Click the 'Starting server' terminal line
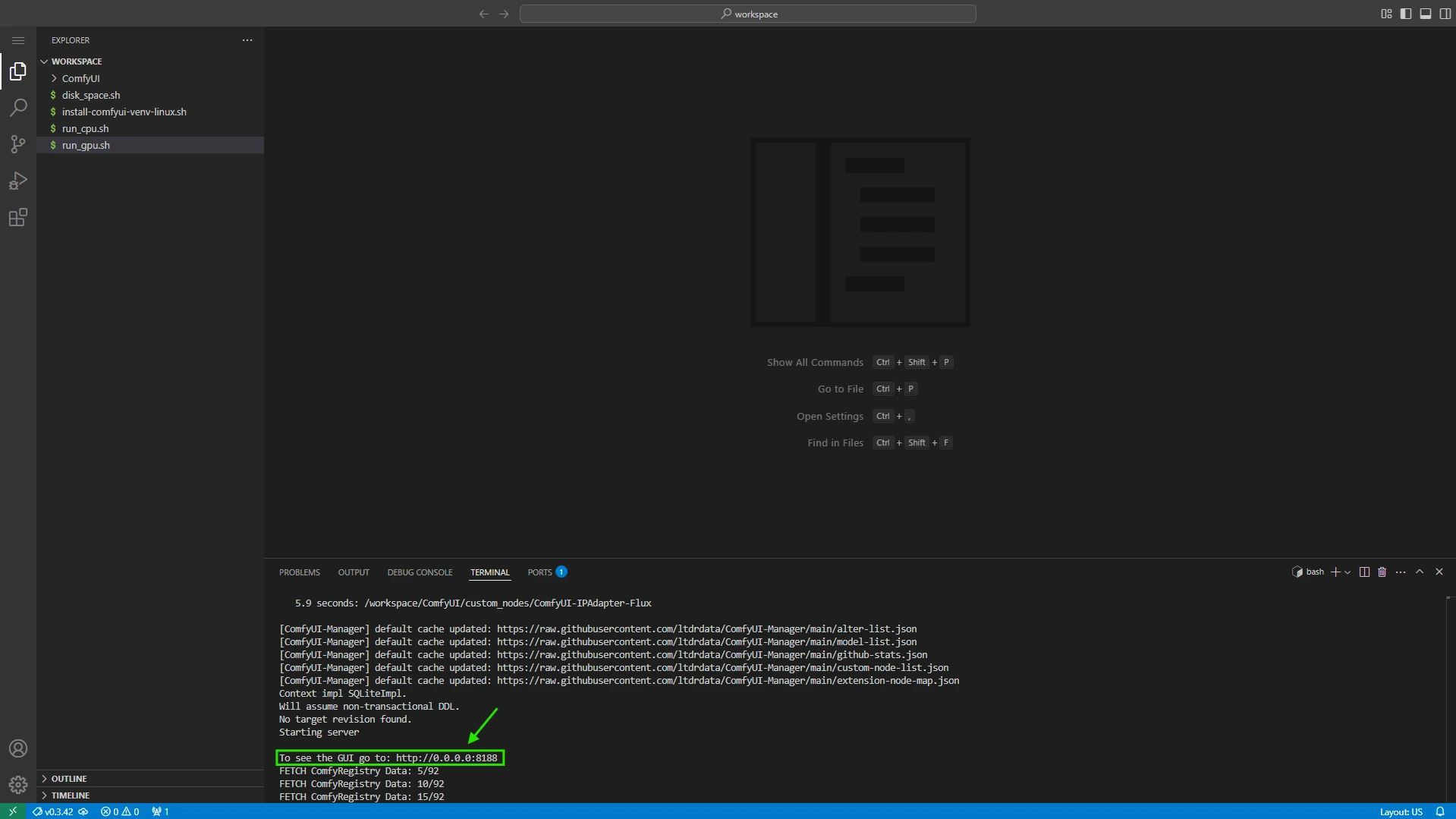Viewport: 1456px width, 819px height. 319,732
